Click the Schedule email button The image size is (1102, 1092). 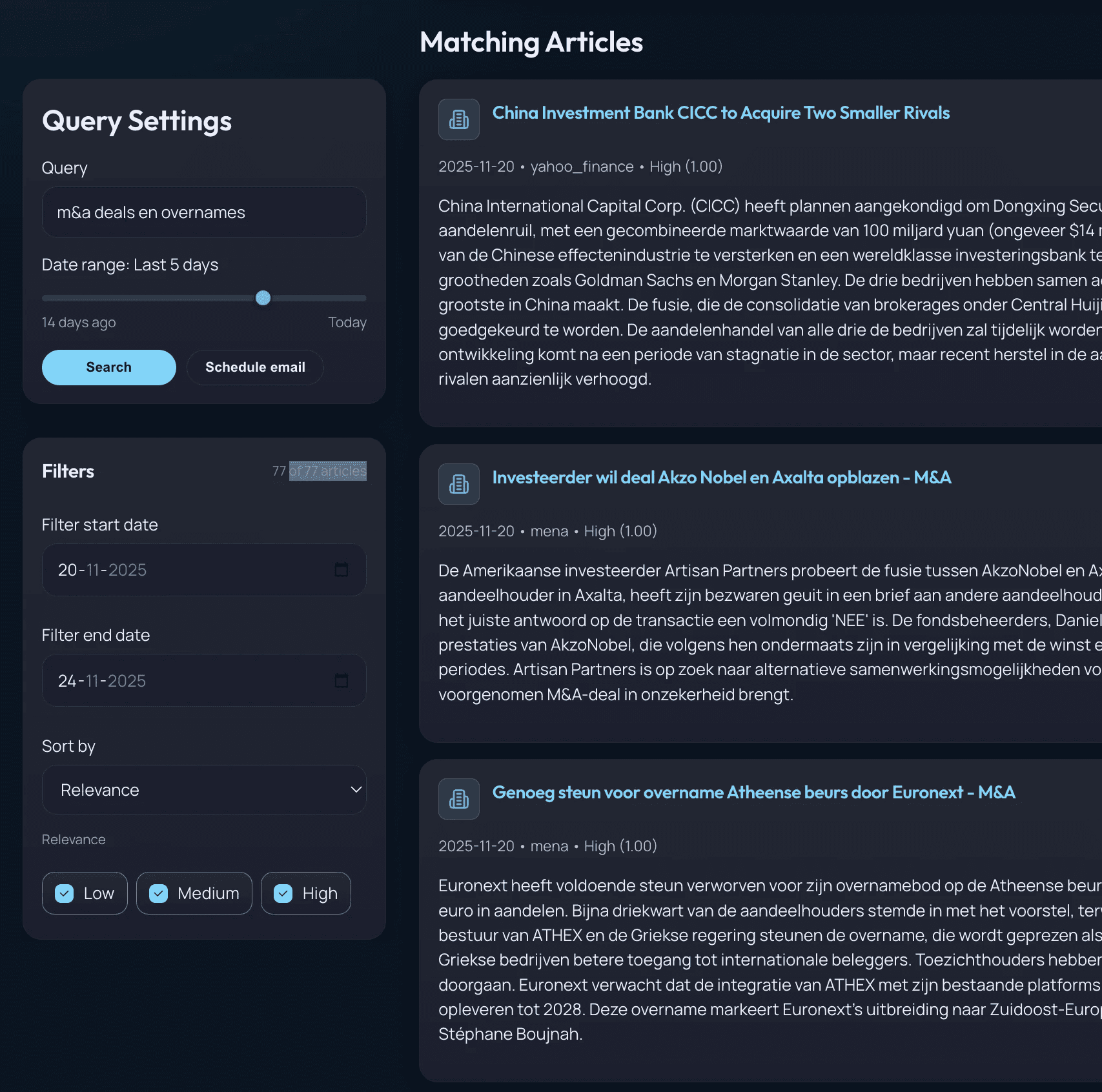coord(255,367)
